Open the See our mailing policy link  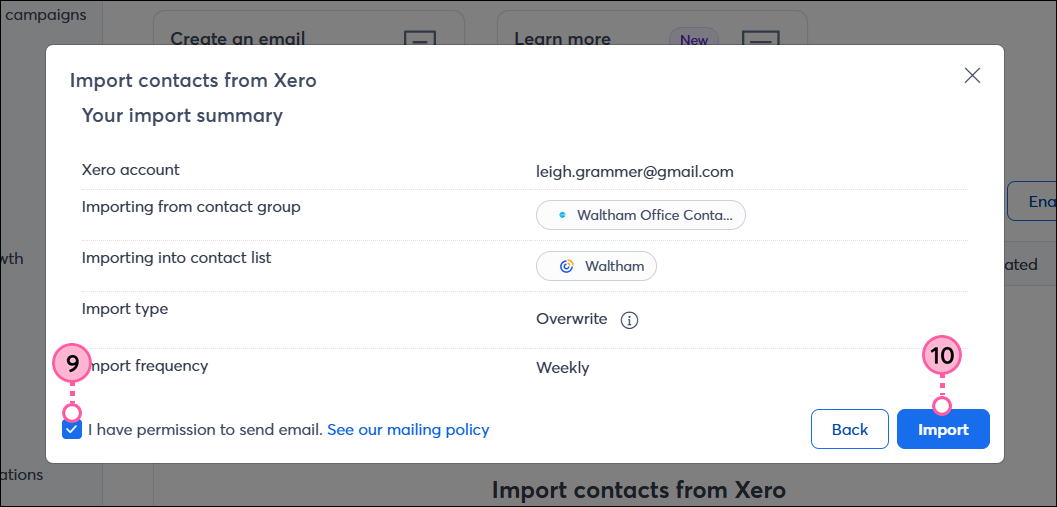[x=408, y=429]
